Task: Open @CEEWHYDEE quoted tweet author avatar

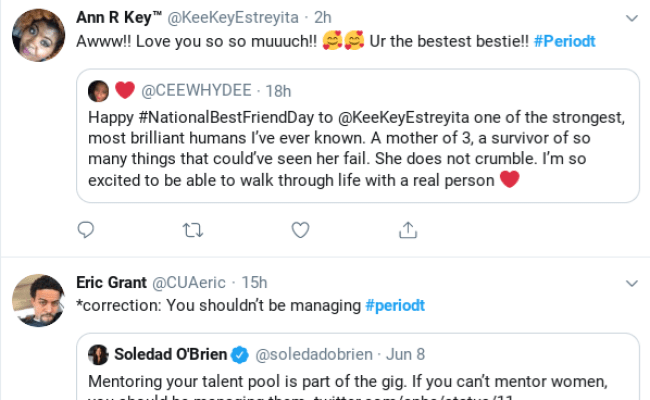Action: click(x=99, y=91)
